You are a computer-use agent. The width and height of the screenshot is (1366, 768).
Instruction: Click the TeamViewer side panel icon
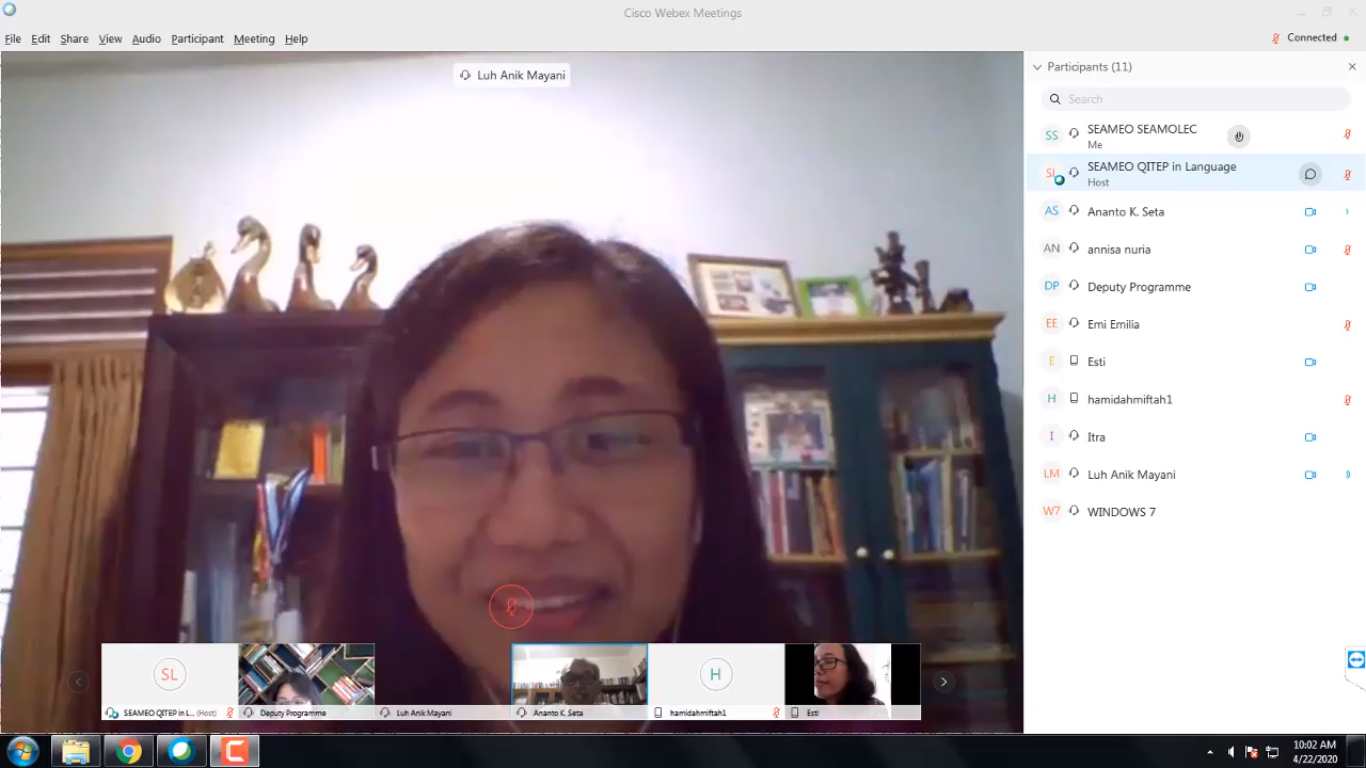pyautogui.click(x=1356, y=660)
